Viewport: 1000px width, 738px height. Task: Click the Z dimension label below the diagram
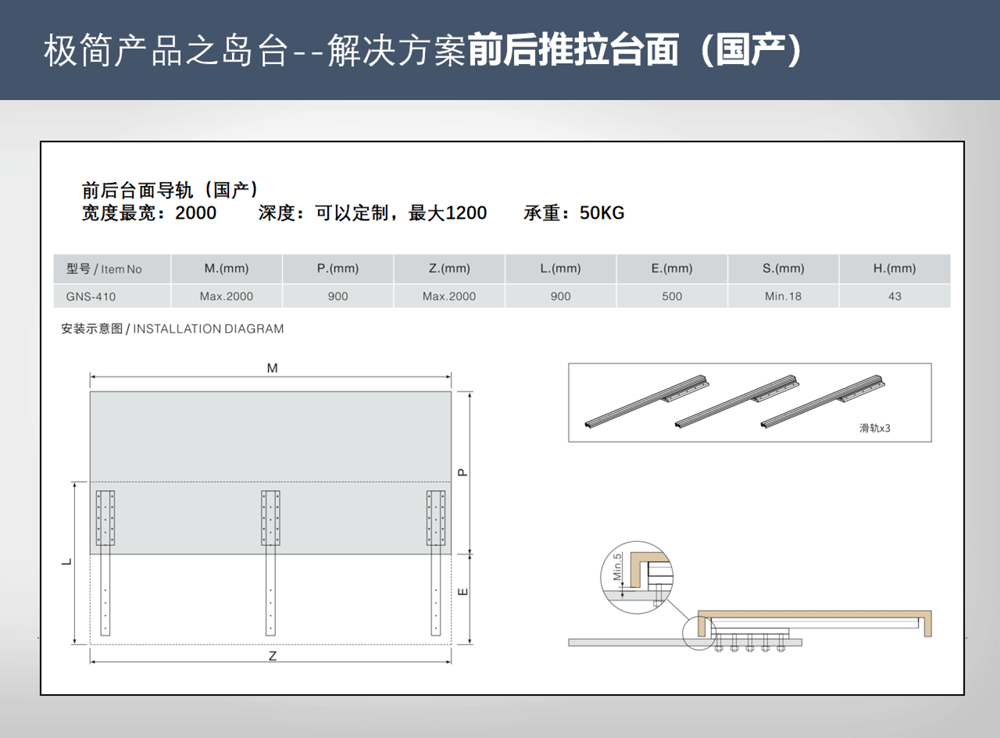coord(272,656)
